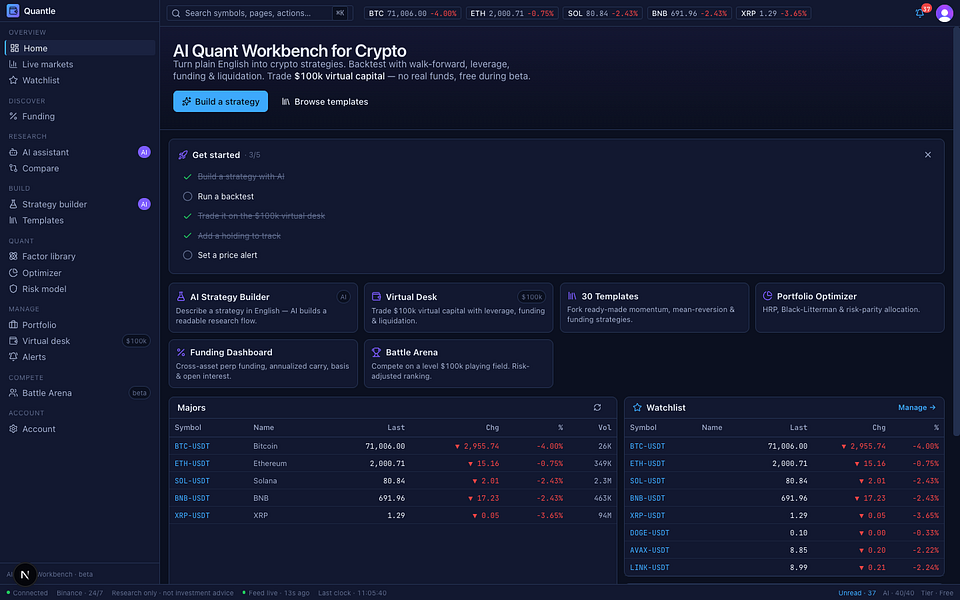Check the Set a price alert item

click(187, 255)
